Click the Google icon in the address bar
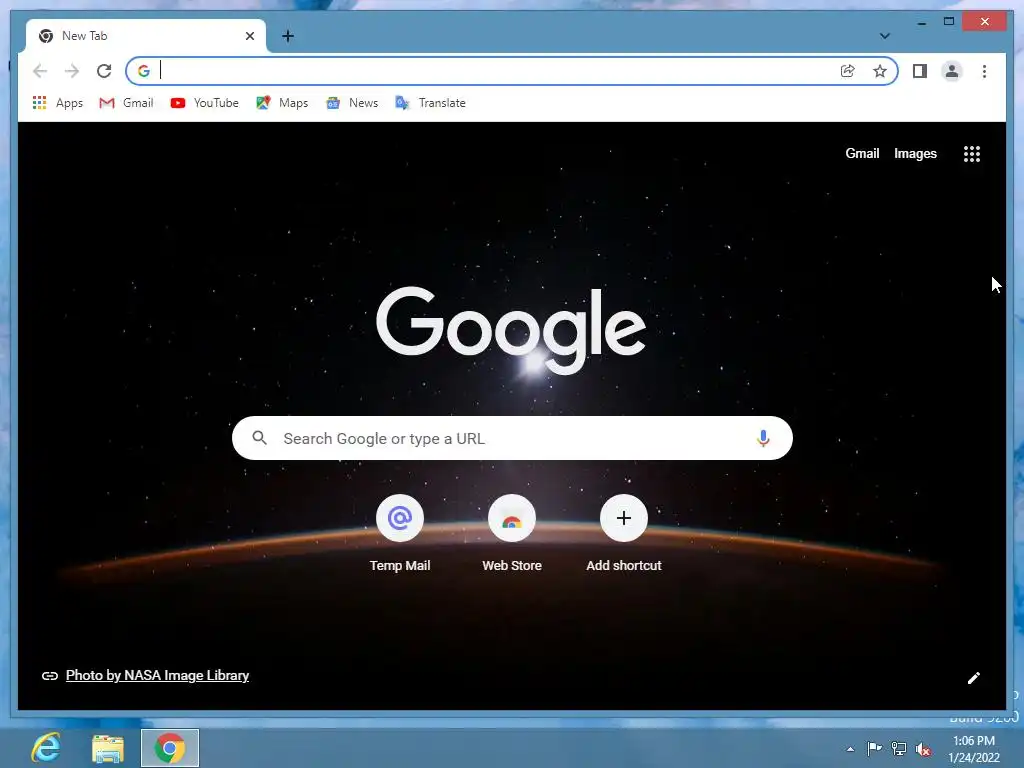The width and height of the screenshot is (1024, 768). pos(144,71)
